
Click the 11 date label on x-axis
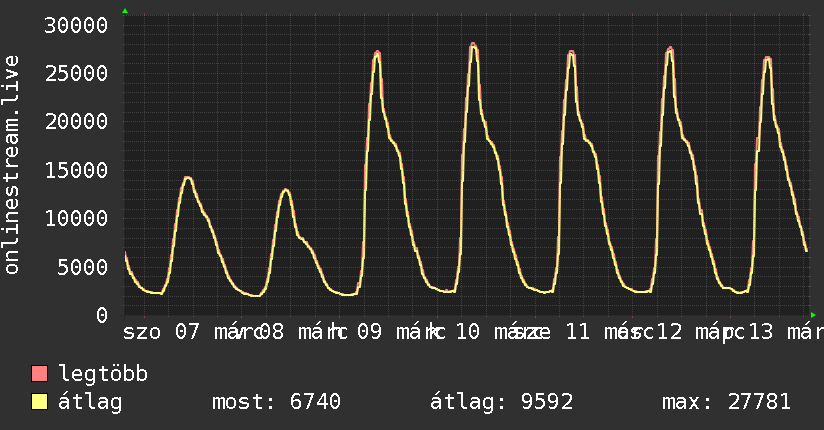[578, 332]
